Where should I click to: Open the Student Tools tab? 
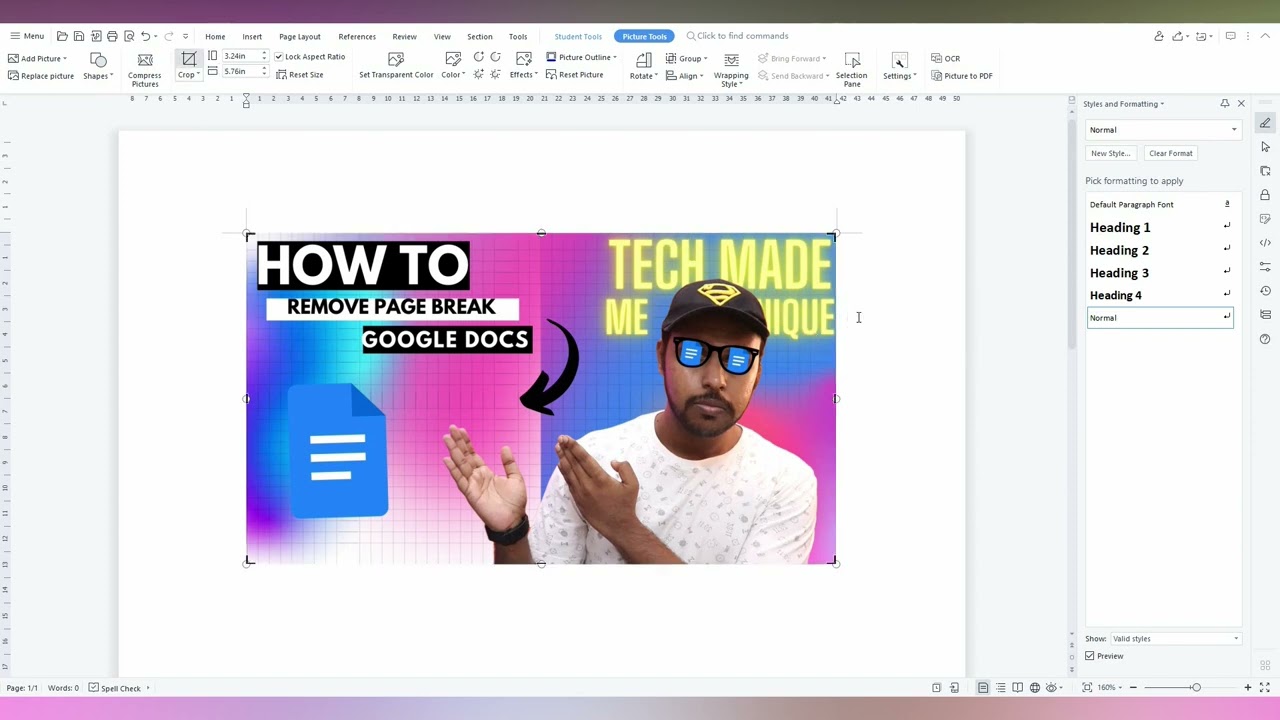(578, 37)
